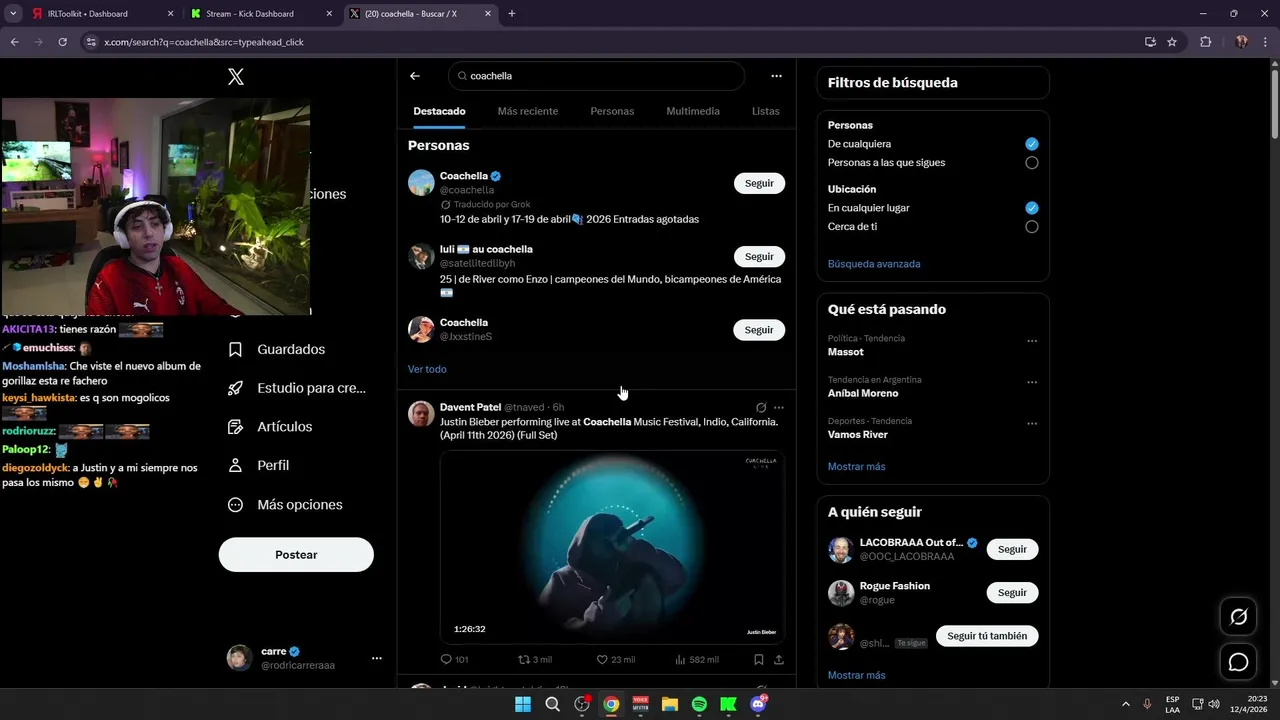Follow LACOBRAAA Out of context
Screen dimensions: 1280x720
click(x=1012, y=549)
